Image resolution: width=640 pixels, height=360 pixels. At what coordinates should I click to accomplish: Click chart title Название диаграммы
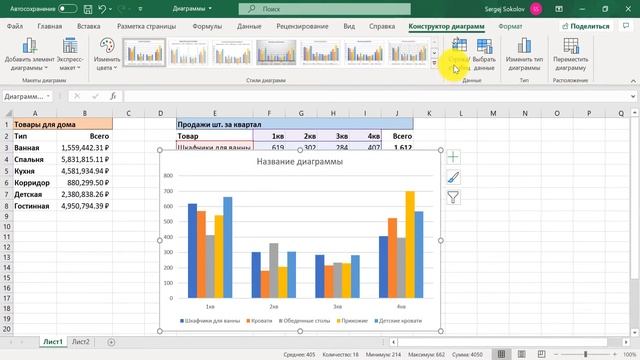[x=300, y=162]
